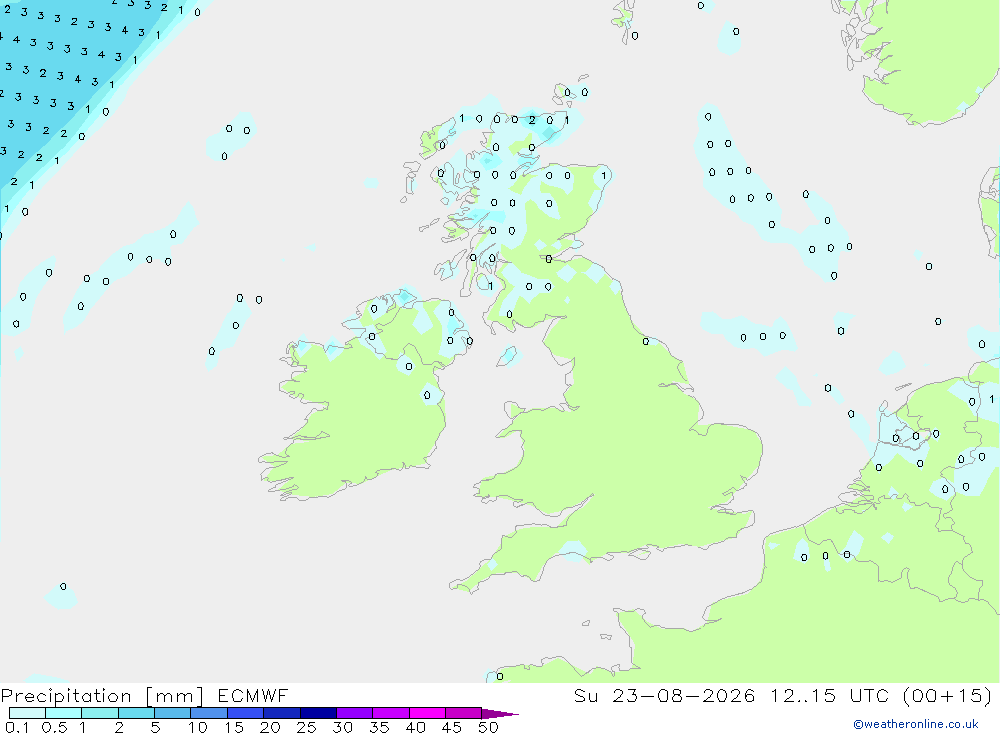Click the 50 legend scale number
This screenshot has height=733, width=1000.
(x=488, y=727)
